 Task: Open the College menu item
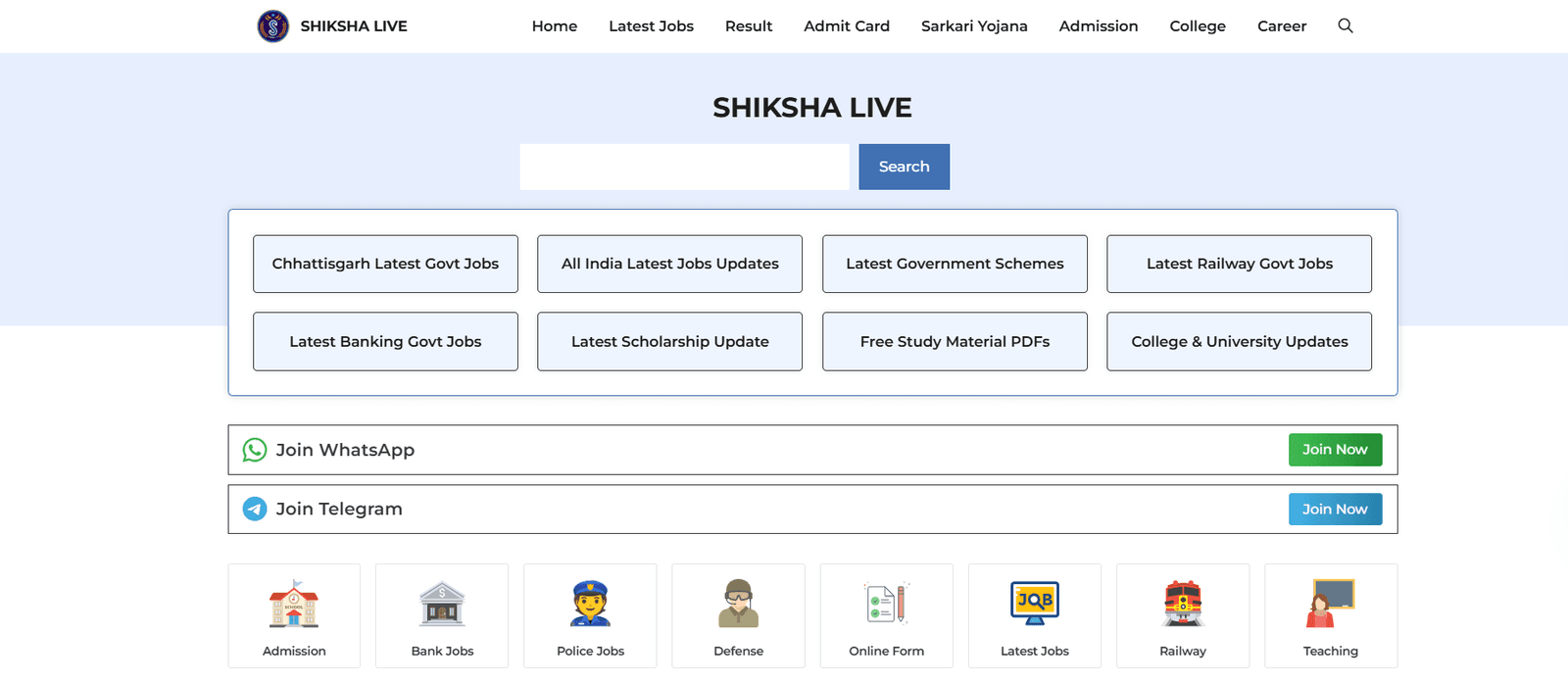(x=1198, y=26)
